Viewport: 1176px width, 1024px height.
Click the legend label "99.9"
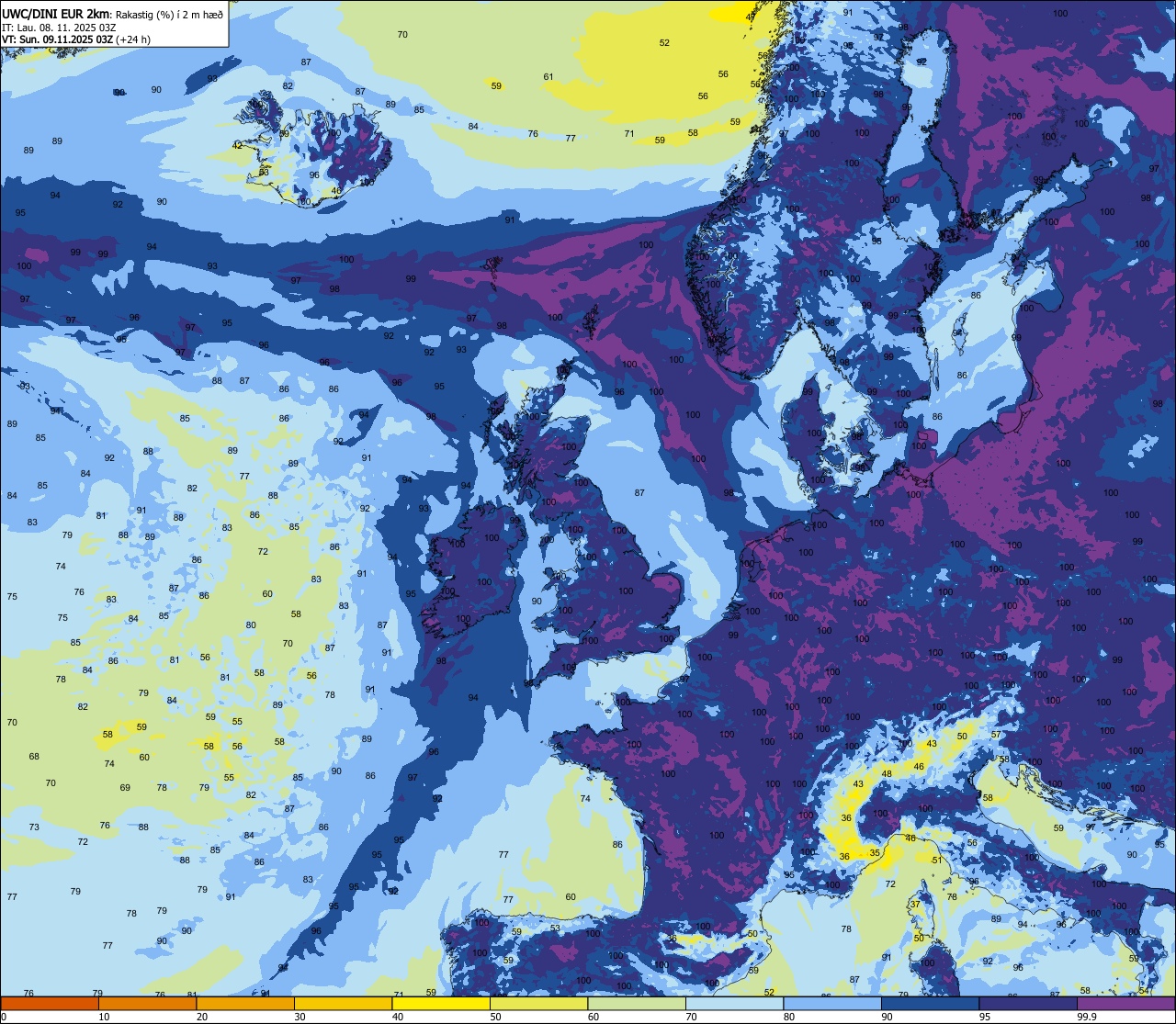coord(1088,1017)
